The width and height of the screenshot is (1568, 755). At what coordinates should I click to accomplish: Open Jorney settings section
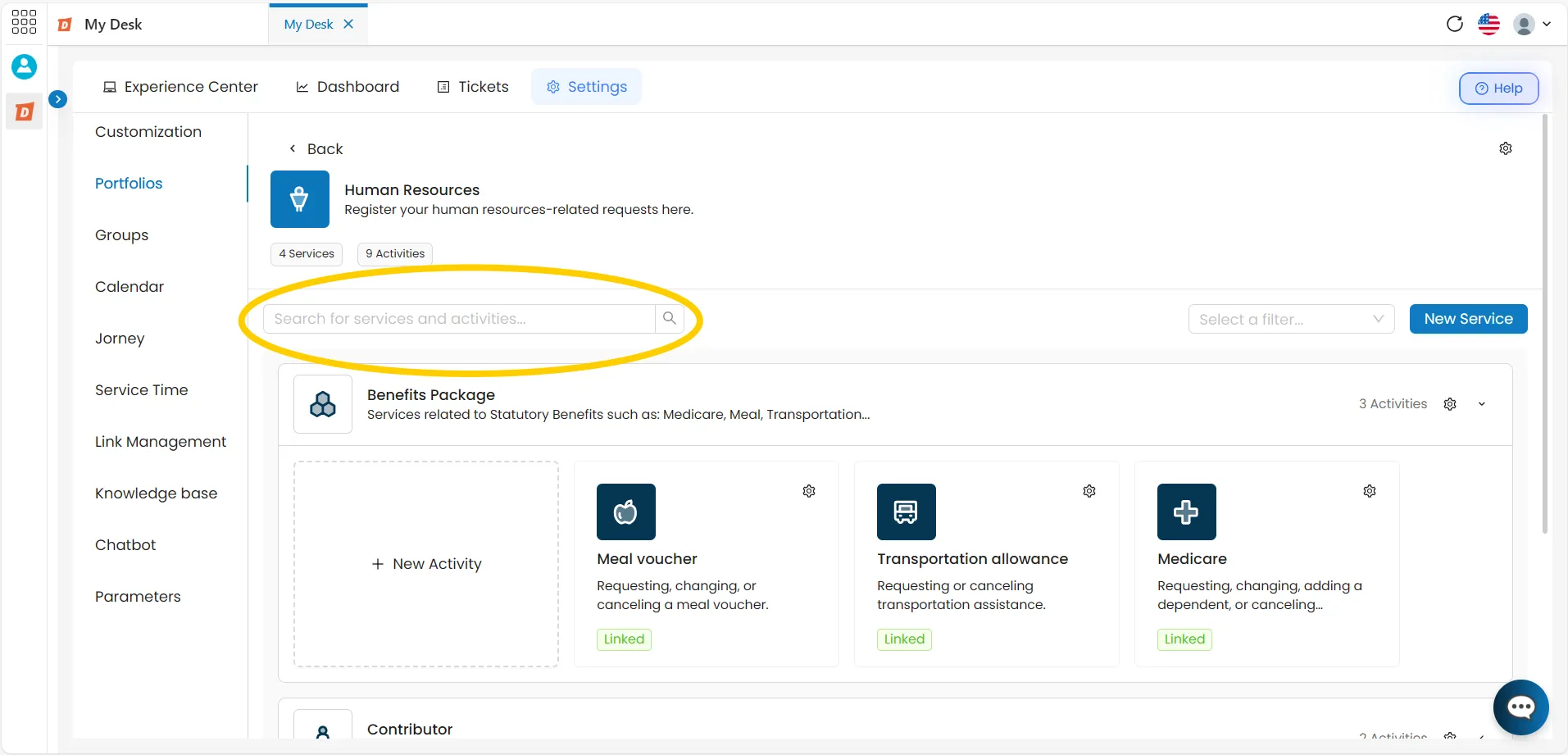pyautogui.click(x=120, y=339)
